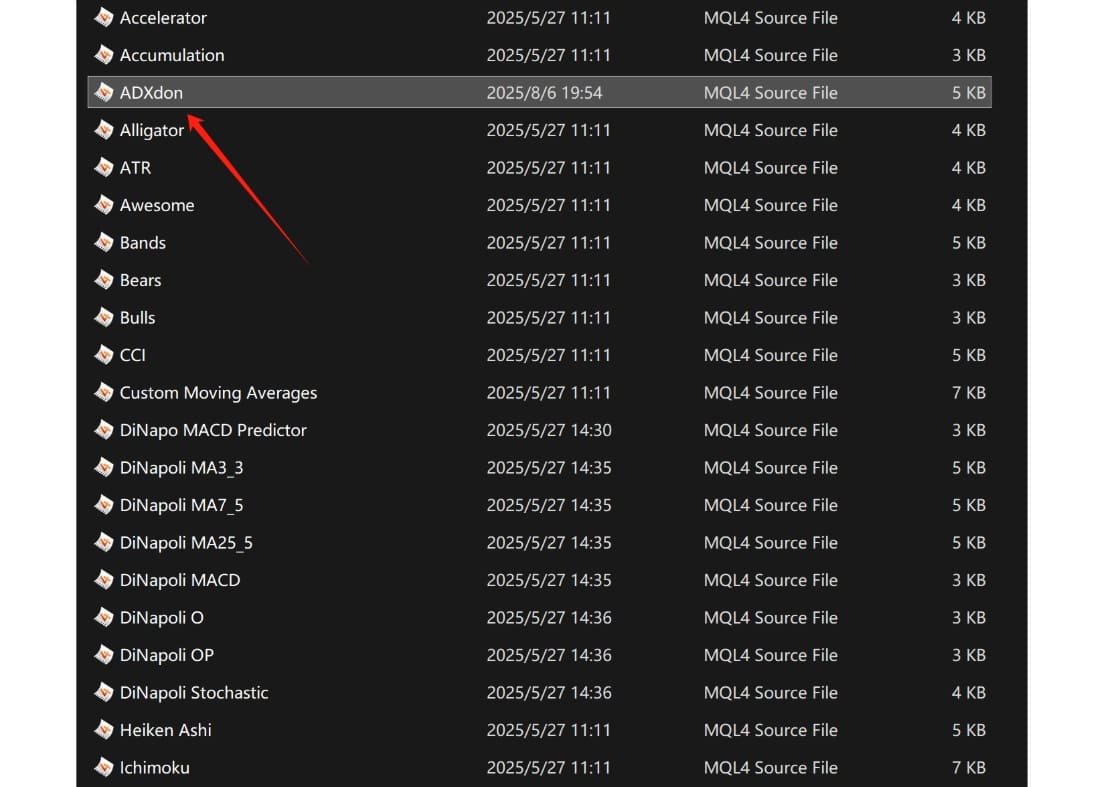Click the MQL4 Source File type of Heiken Ashi
Viewport: 1108px width, 787px height.
[x=771, y=730]
